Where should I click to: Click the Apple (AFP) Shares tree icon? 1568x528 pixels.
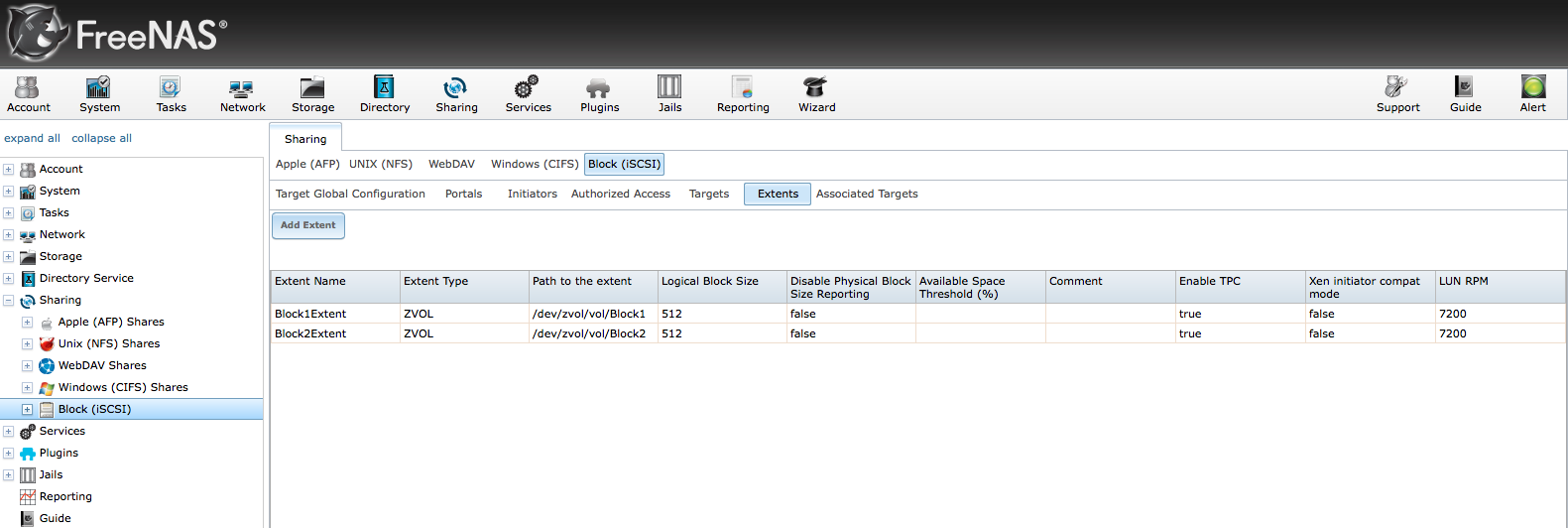tap(47, 323)
